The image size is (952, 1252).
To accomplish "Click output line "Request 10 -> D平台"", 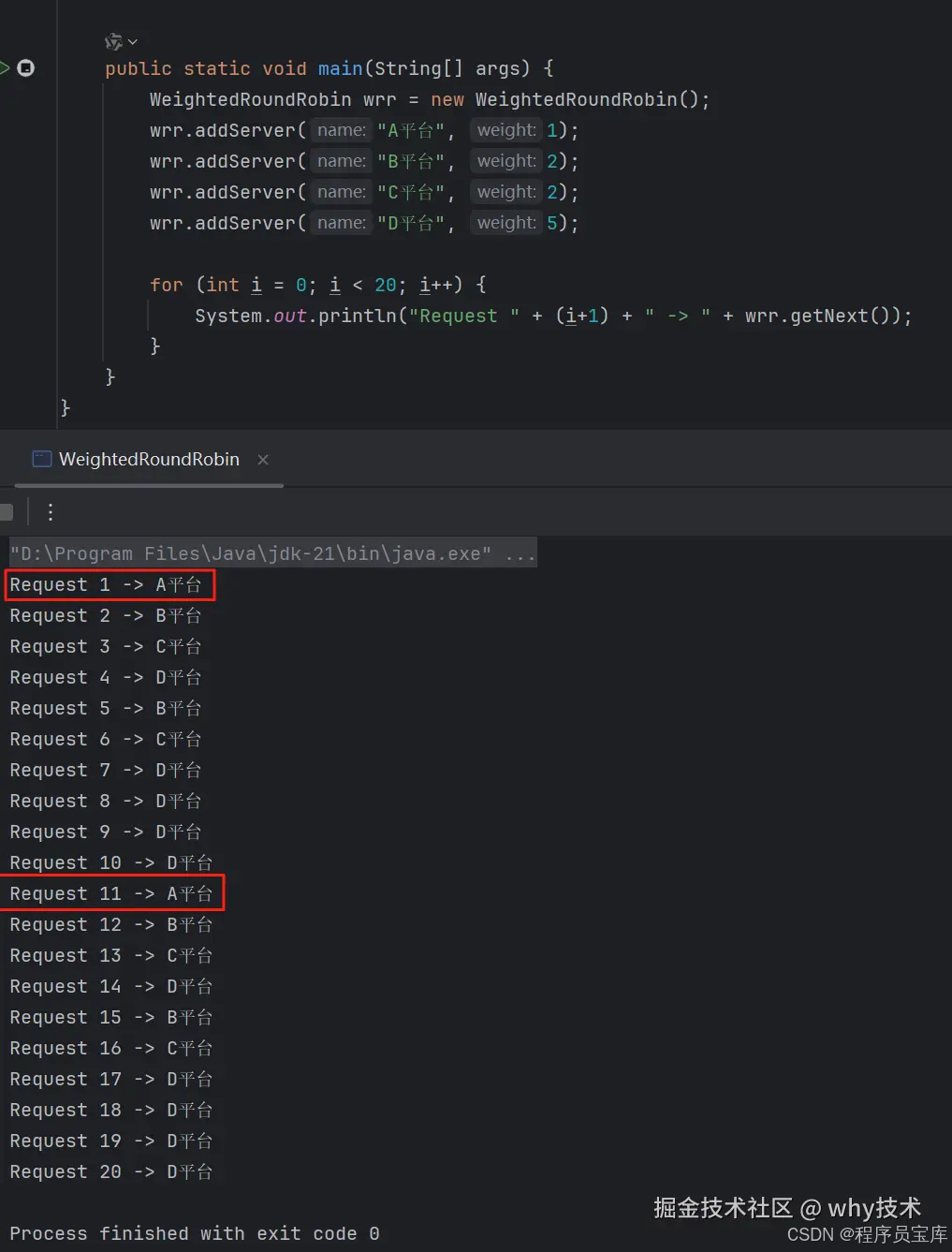I will [x=111, y=863].
